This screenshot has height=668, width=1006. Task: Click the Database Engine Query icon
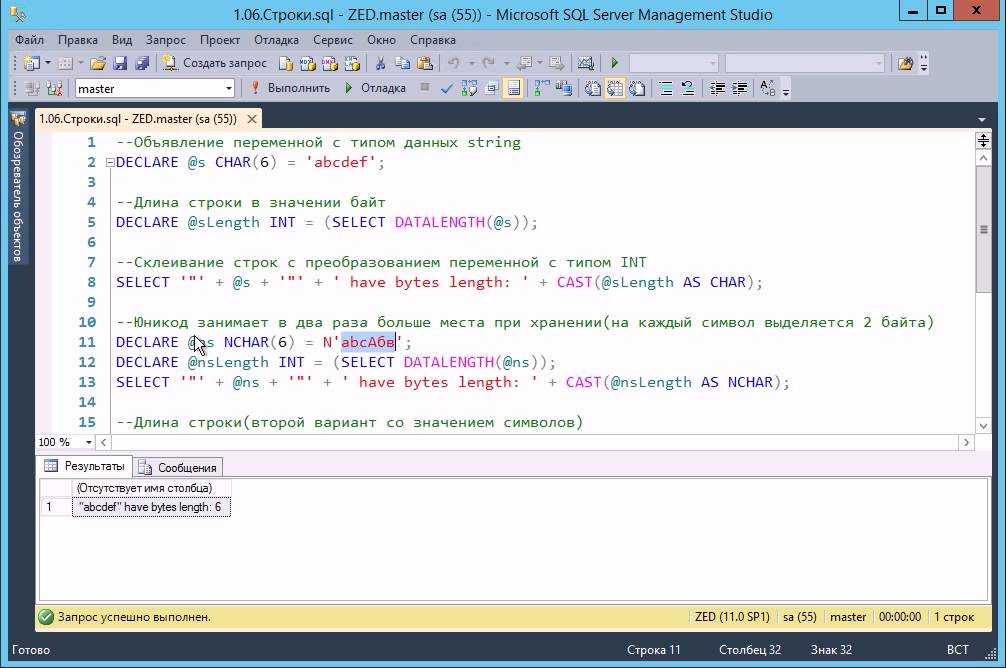[286, 64]
